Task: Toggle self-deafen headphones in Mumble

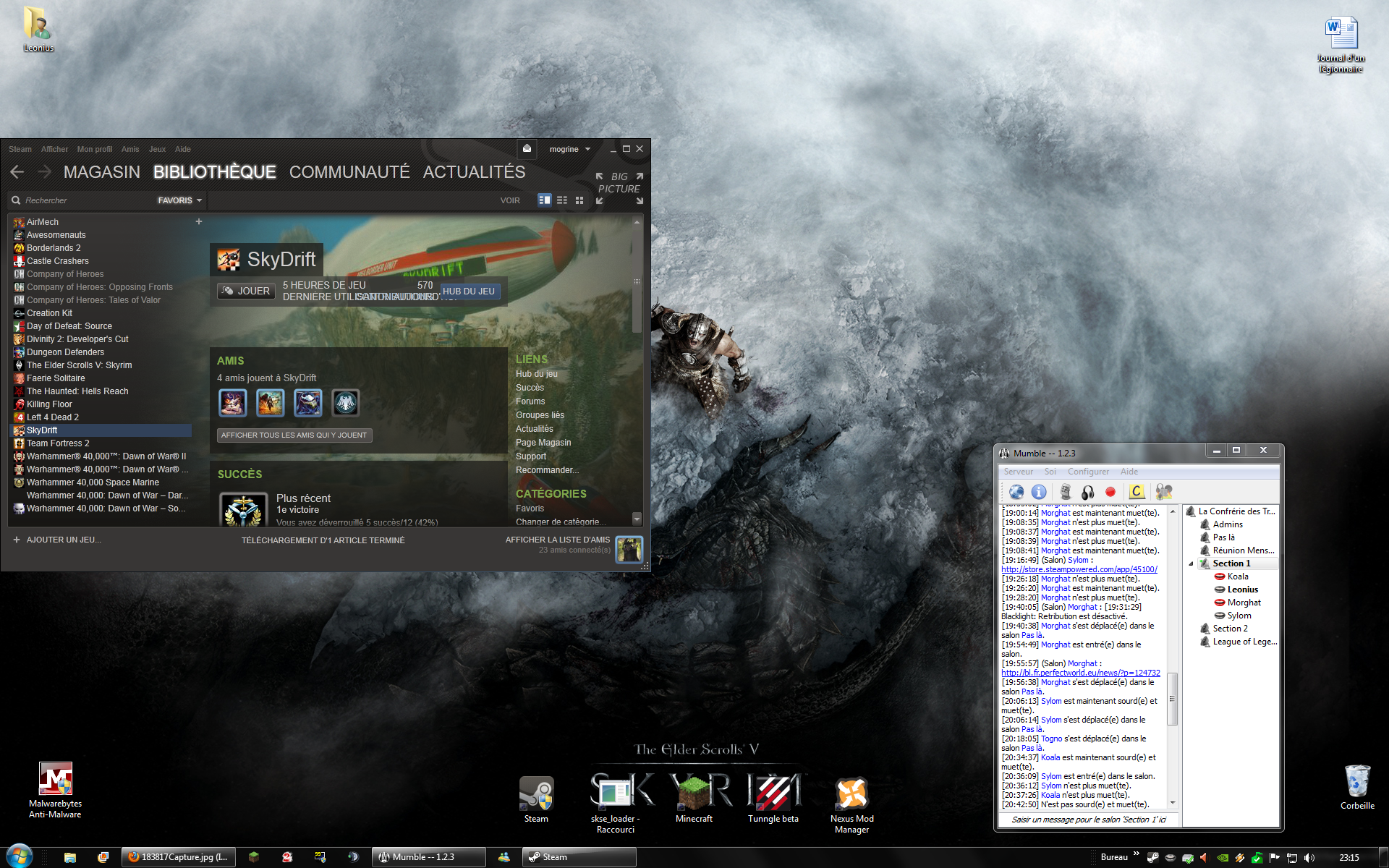Action: pyautogui.click(x=1087, y=492)
